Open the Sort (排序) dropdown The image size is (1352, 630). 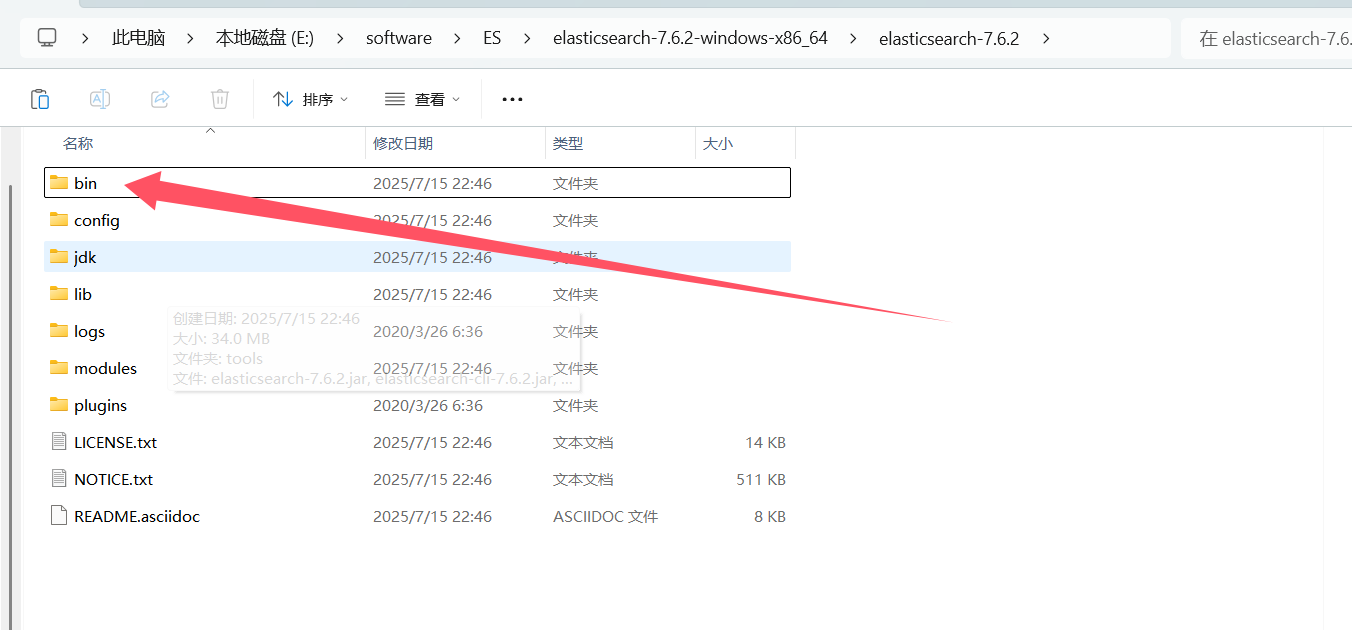[x=311, y=99]
